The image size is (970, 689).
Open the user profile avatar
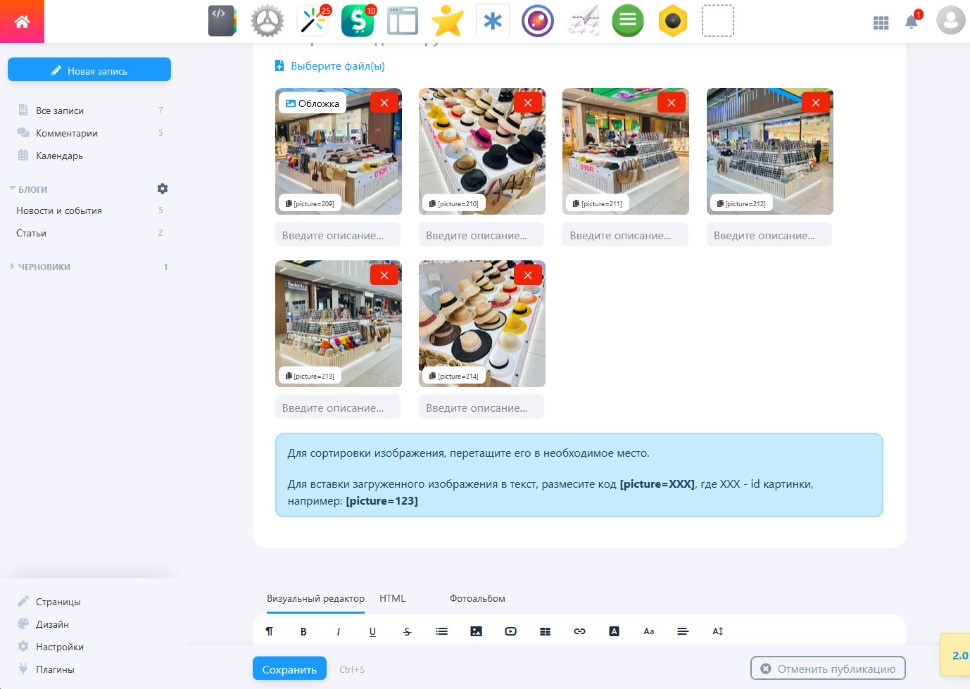[x=951, y=20]
